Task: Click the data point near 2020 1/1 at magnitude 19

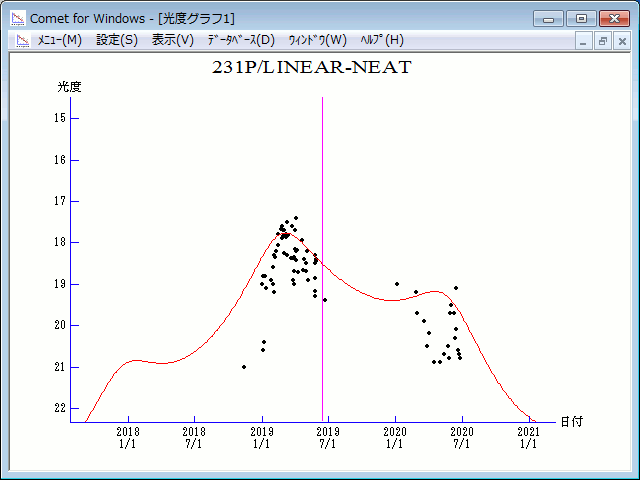Action: pyautogui.click(x=397, y=284)
